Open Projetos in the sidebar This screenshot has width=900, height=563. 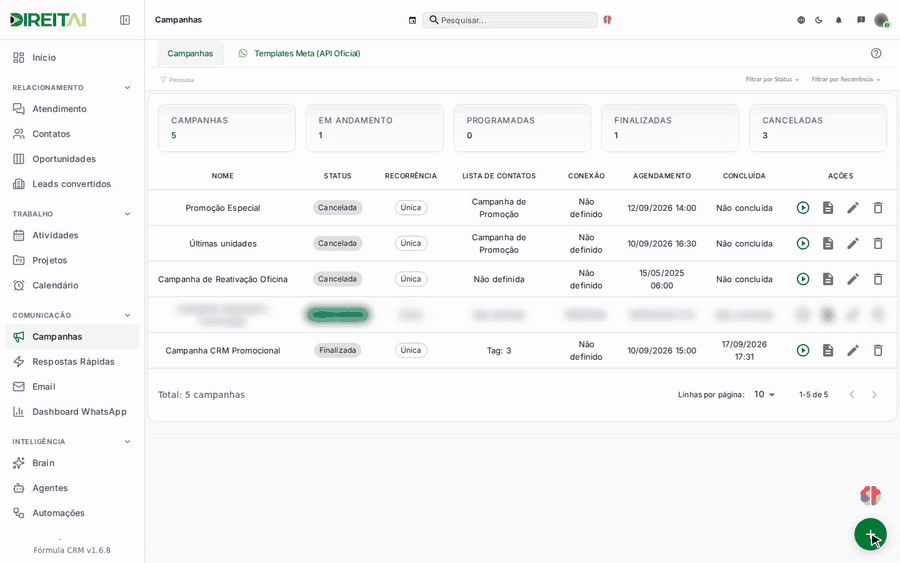coord(72,260)
